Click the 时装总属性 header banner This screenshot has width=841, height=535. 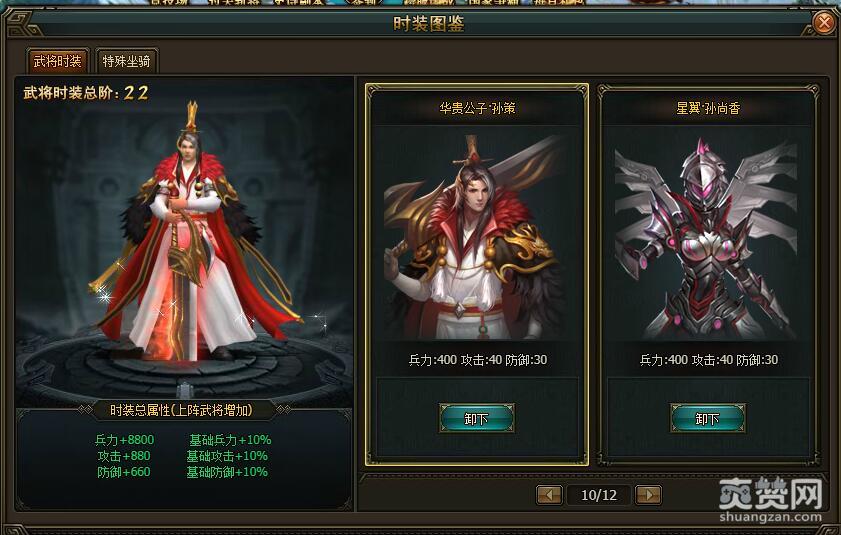tap(181, 410)
